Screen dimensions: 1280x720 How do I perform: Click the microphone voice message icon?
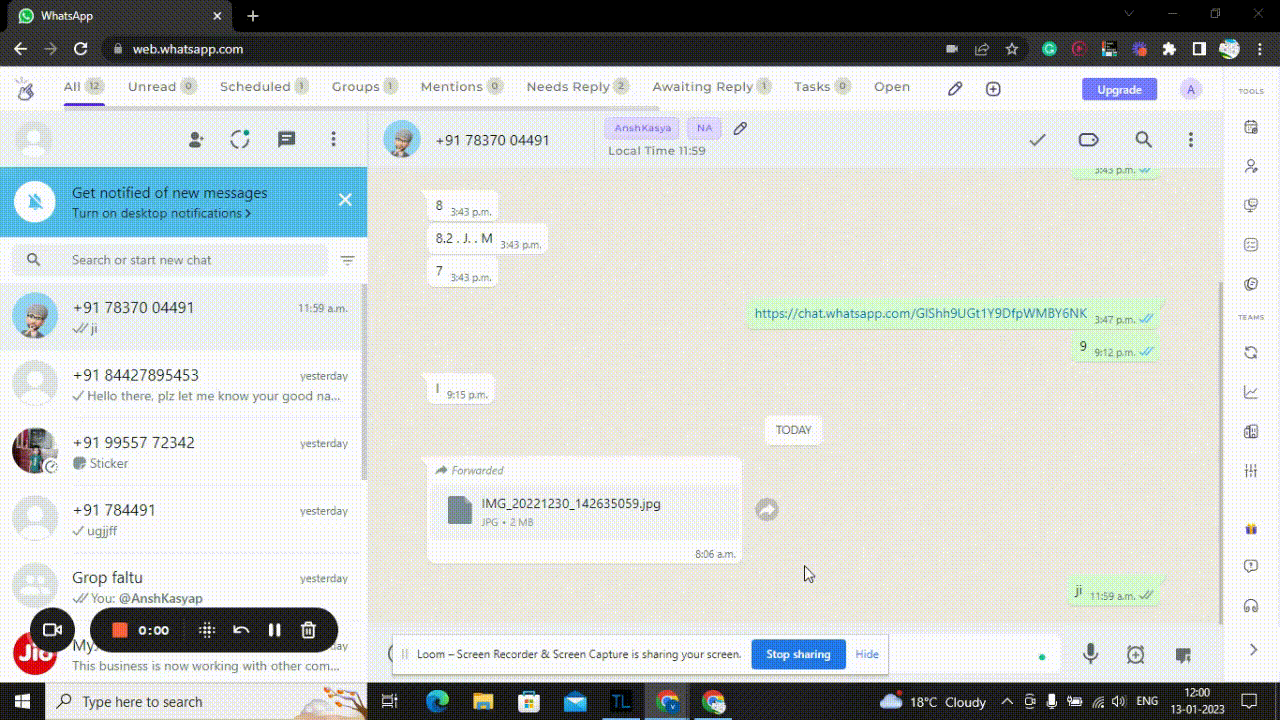pos(1091,654)
